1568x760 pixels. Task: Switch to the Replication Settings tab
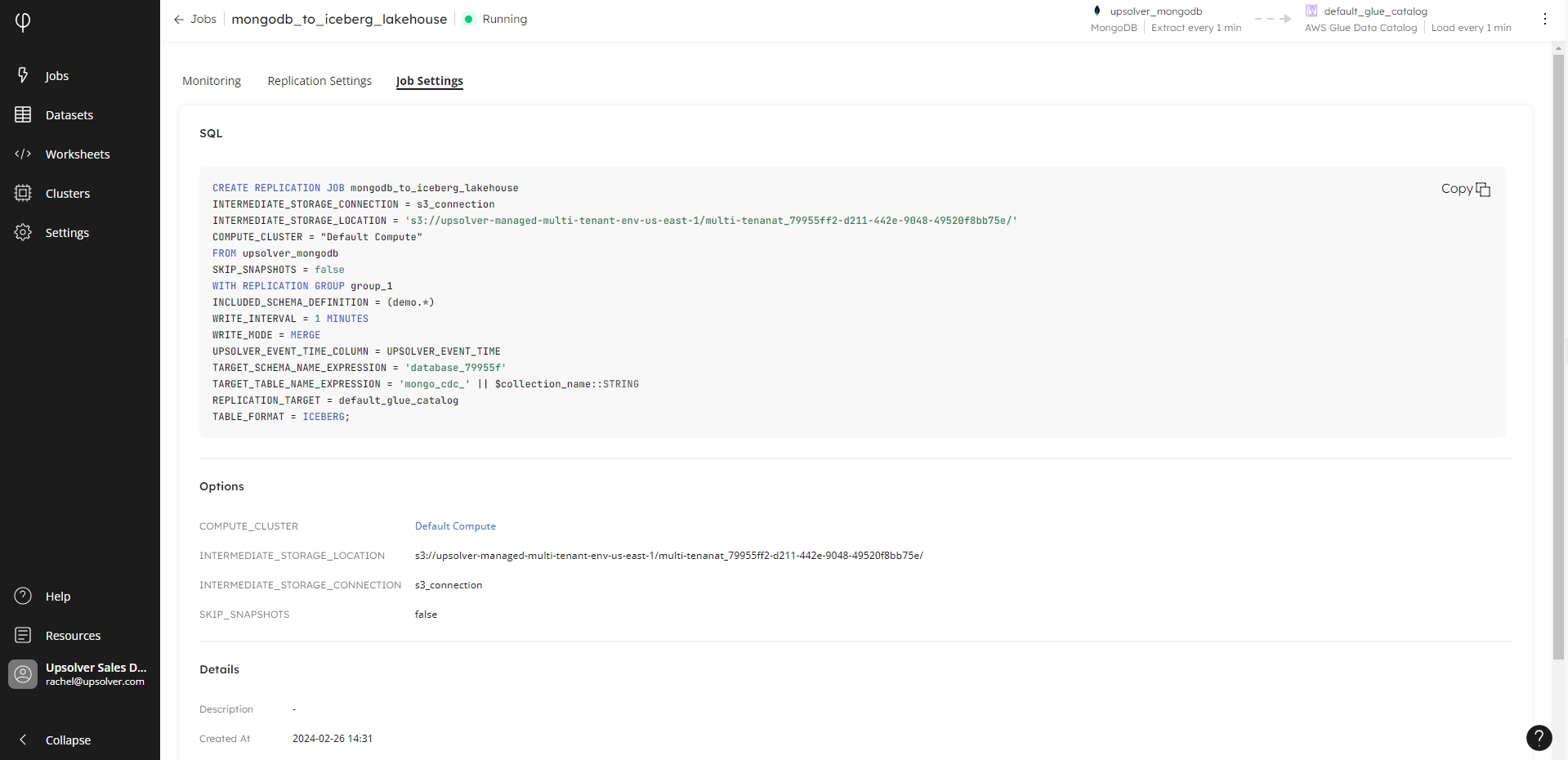(319, 81)
